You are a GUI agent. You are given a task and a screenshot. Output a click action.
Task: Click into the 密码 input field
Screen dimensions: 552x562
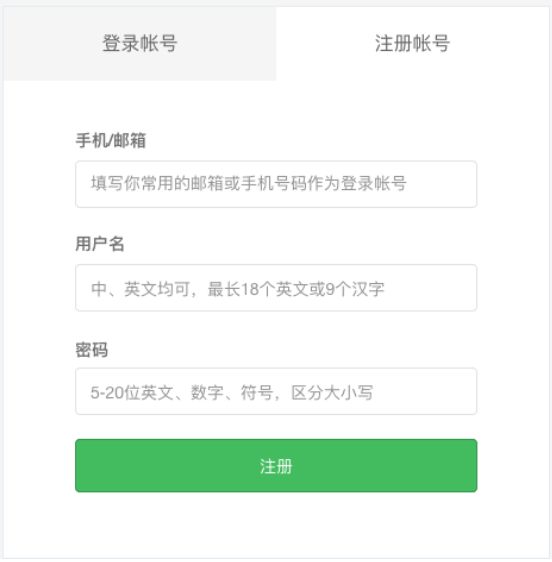point(276,391)
